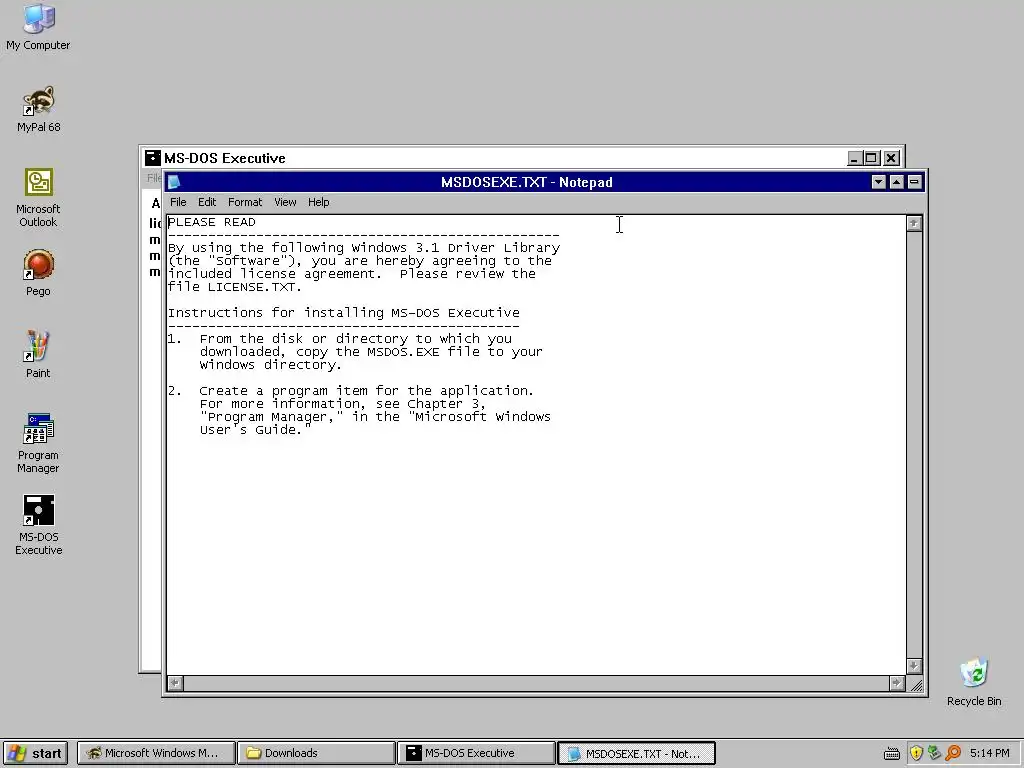
Task: Select the Recycle Bin icon
Action: click(974, 682)
